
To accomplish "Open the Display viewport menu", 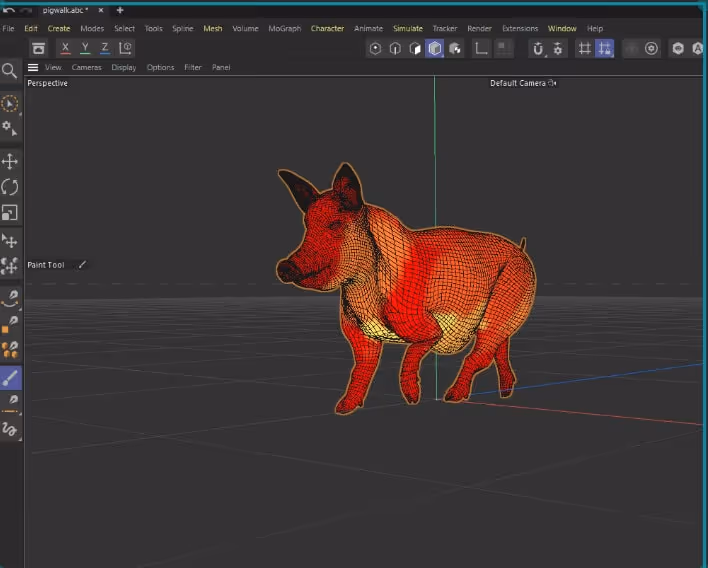I will 124,68.
